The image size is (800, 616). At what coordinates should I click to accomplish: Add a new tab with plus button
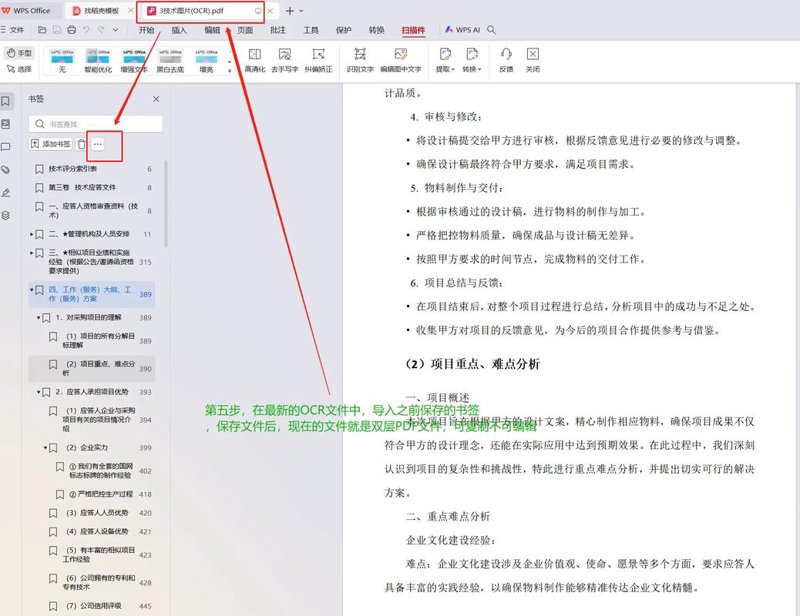pyautogui.click(x=290, y=11)
